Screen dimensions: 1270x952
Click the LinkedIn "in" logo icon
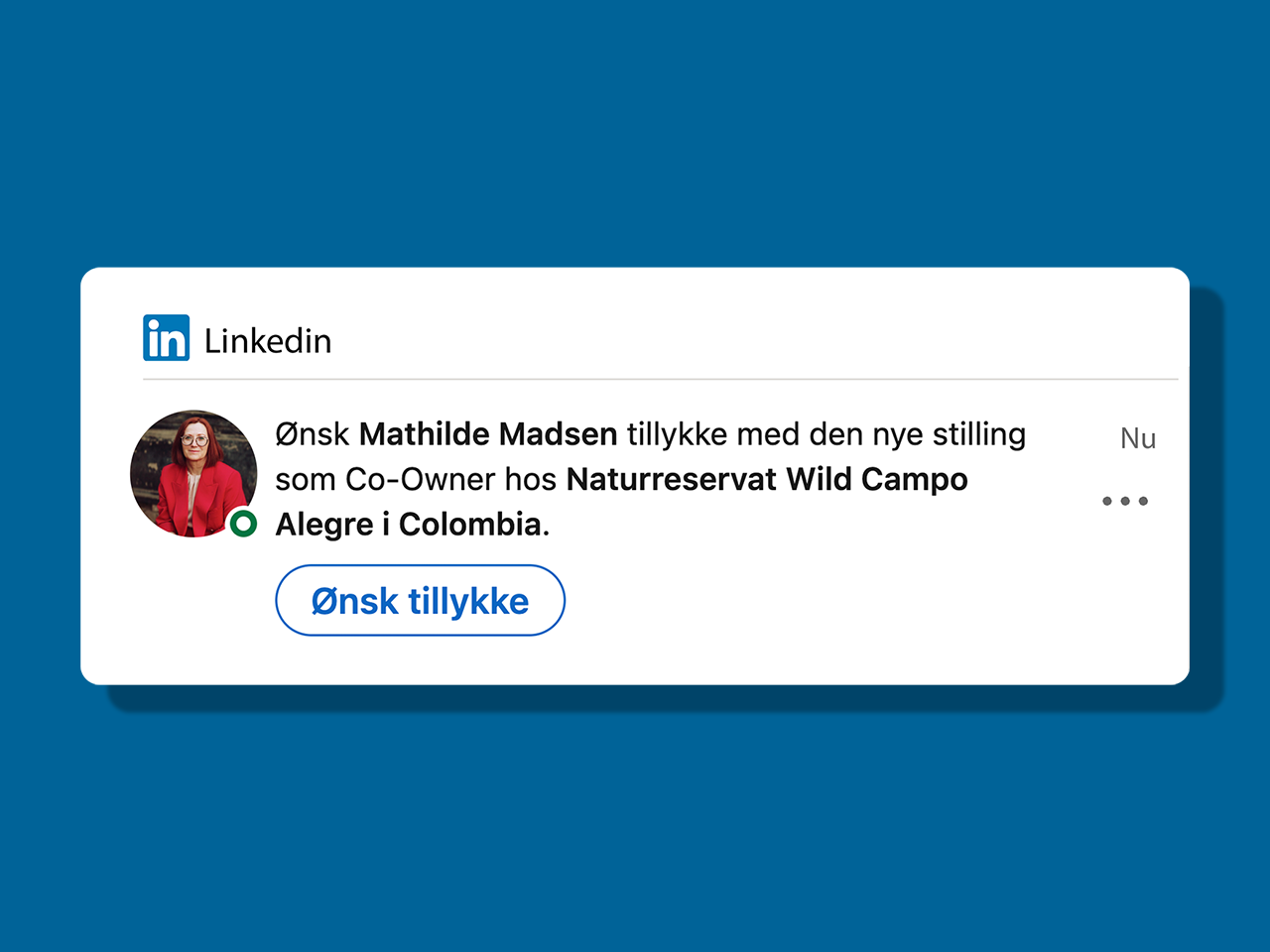[166, 338]
